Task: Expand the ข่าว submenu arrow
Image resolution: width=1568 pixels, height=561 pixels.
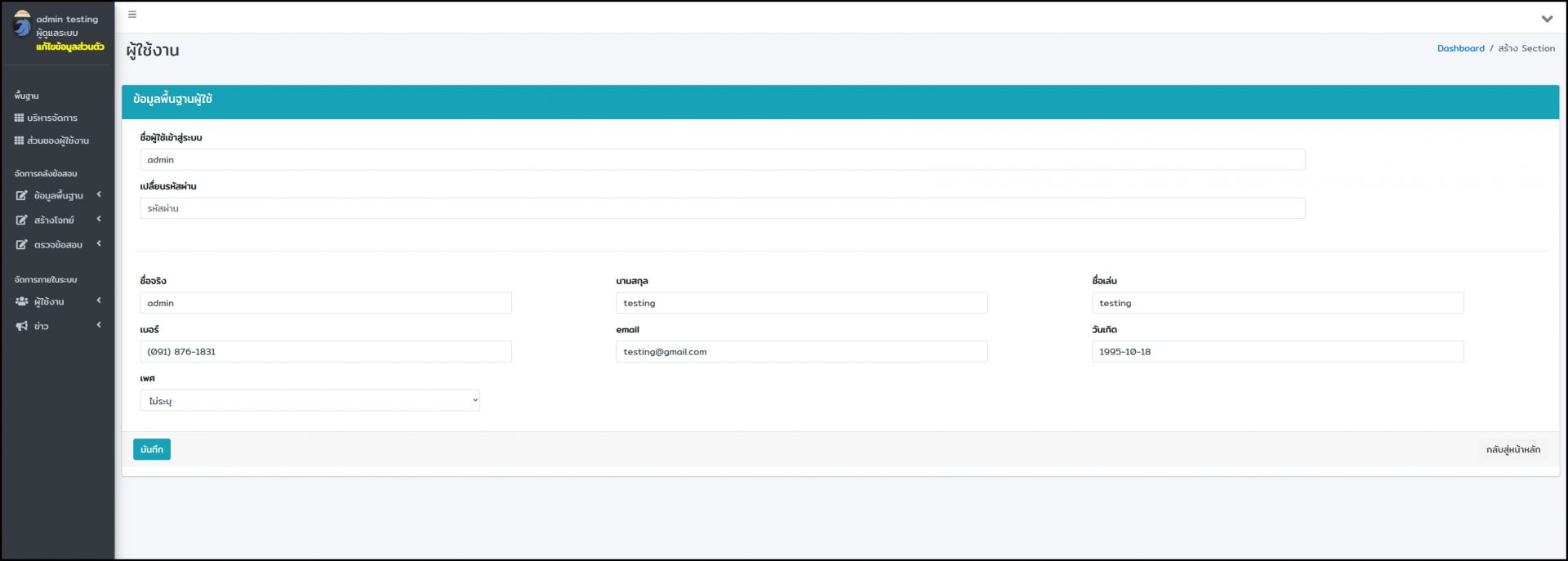Action: coord(99,325)
